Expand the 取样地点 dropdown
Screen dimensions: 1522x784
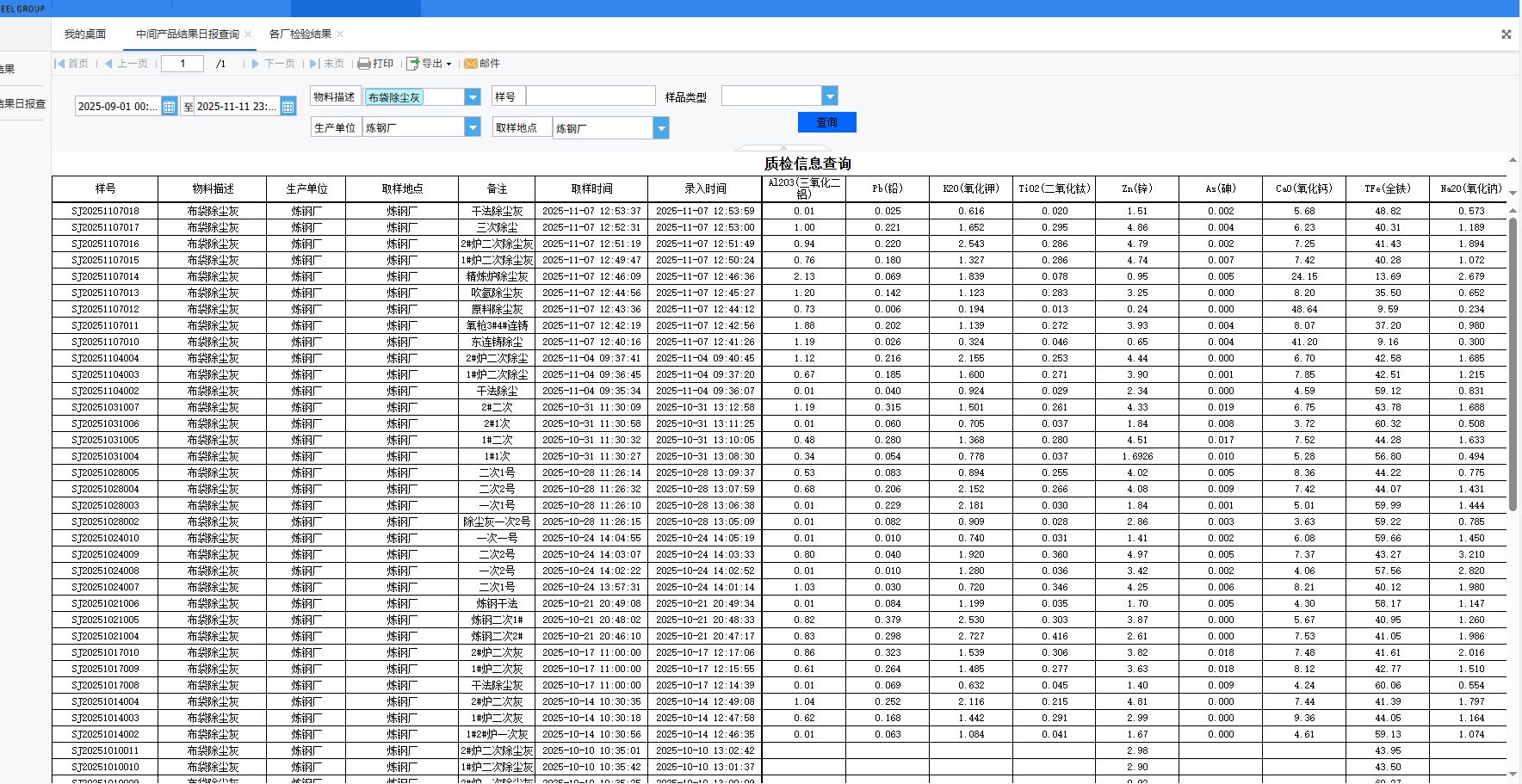[x=661, y=128]
